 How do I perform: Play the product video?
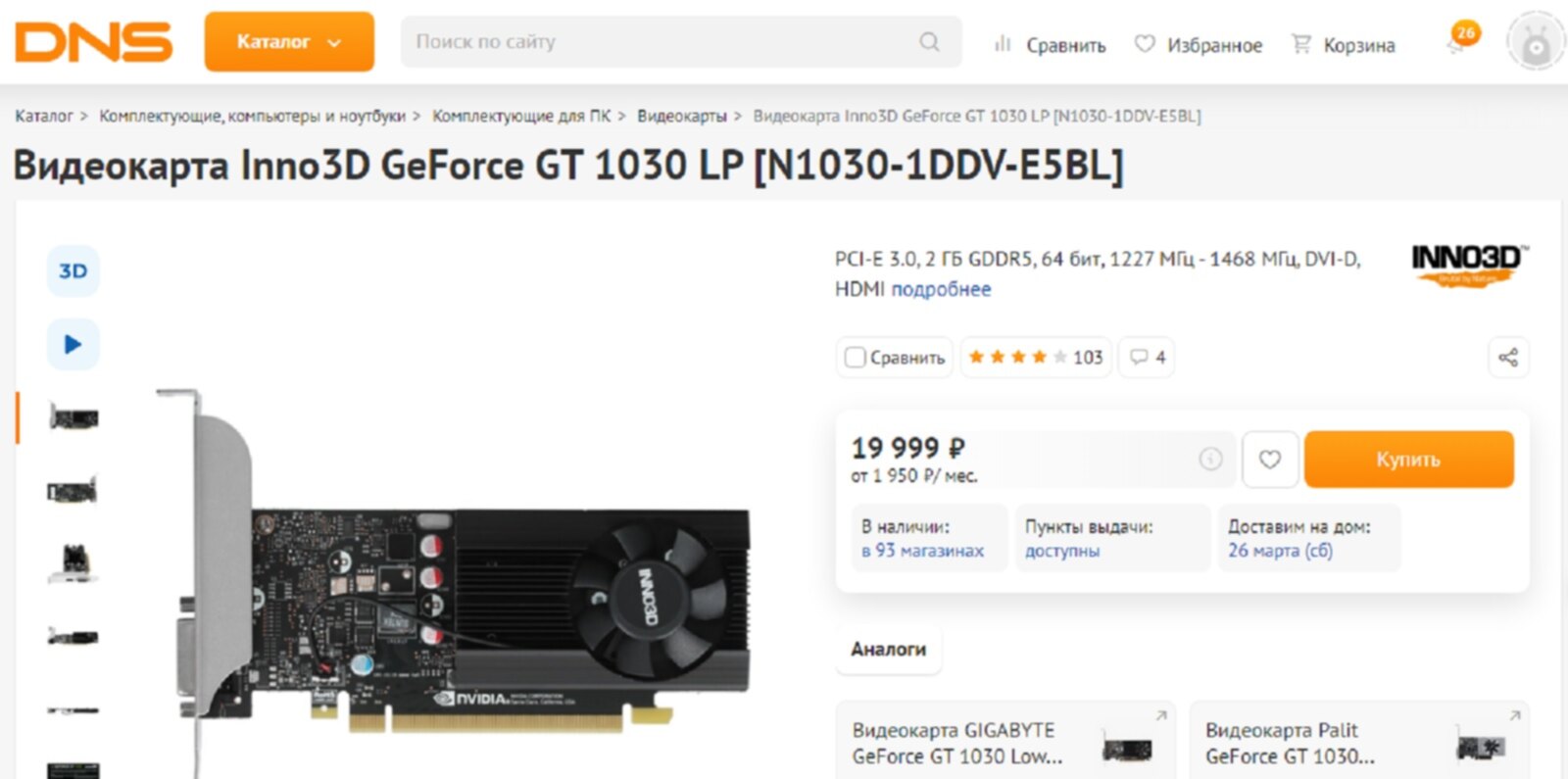coord(73,344)
